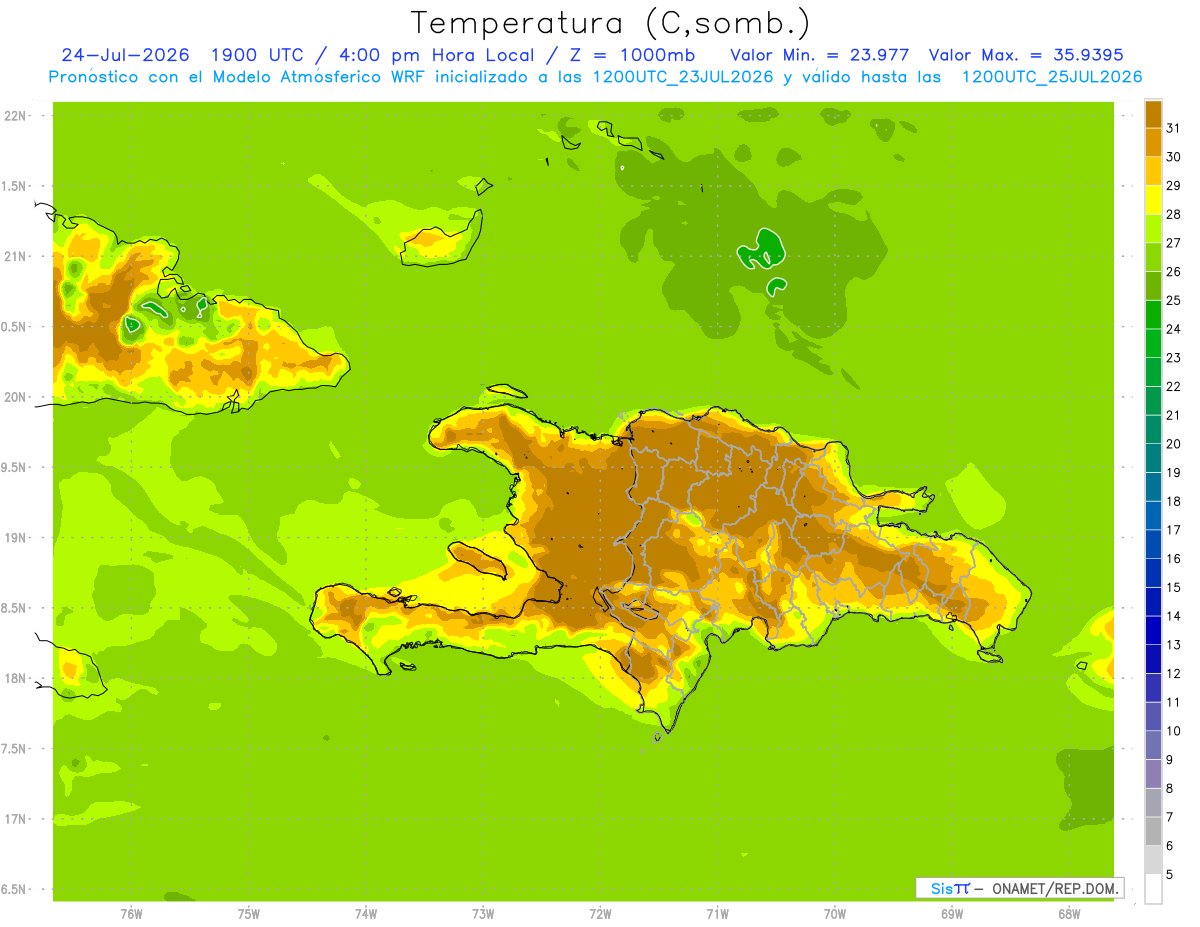Click the "22N" latitude label

pyautogui.click(x=15, y=116)
